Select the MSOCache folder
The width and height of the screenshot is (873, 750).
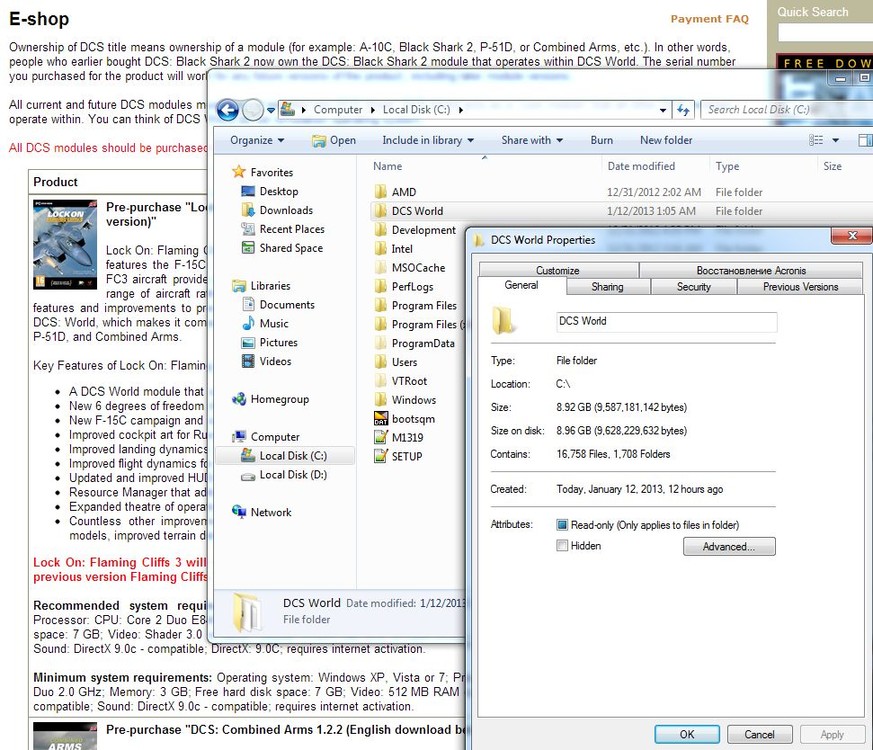[x=410, y=268]
